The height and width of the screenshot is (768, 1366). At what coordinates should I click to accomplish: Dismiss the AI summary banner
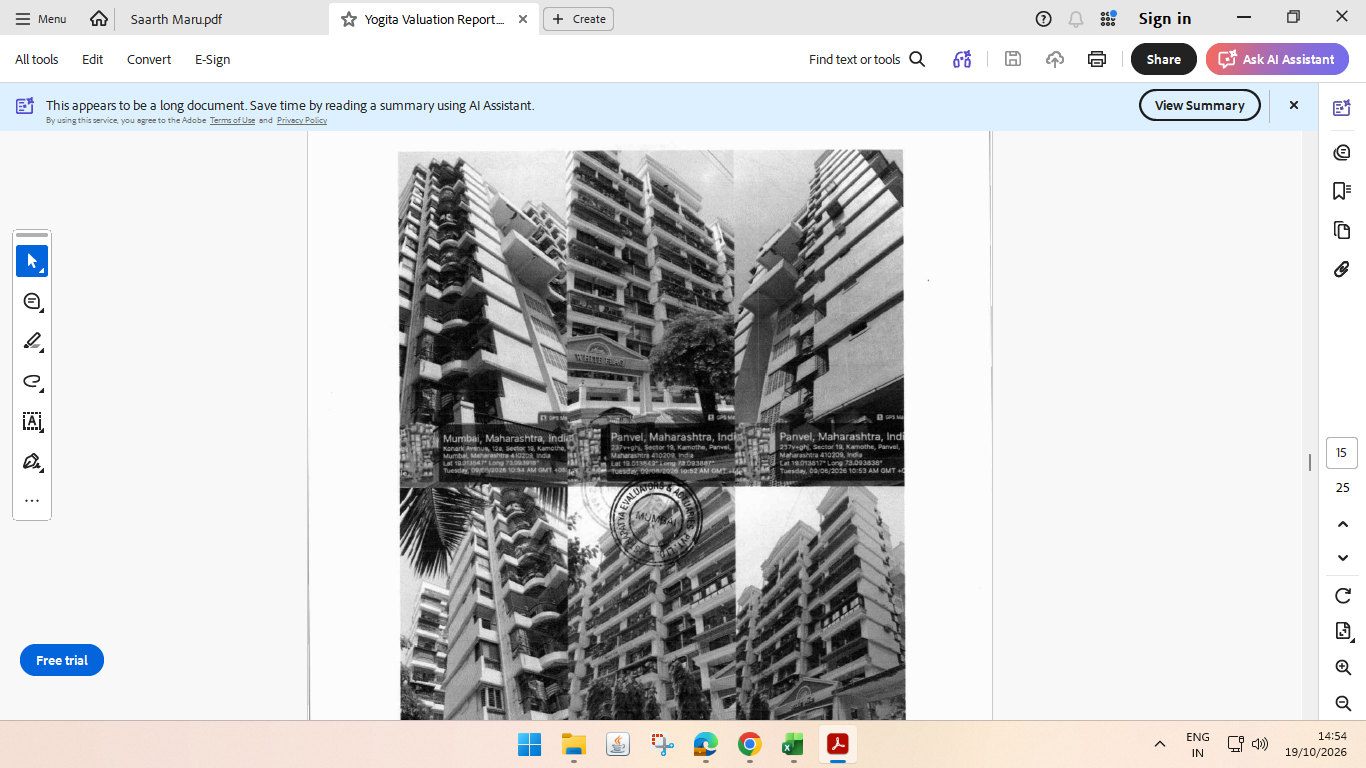(1293, 105)
